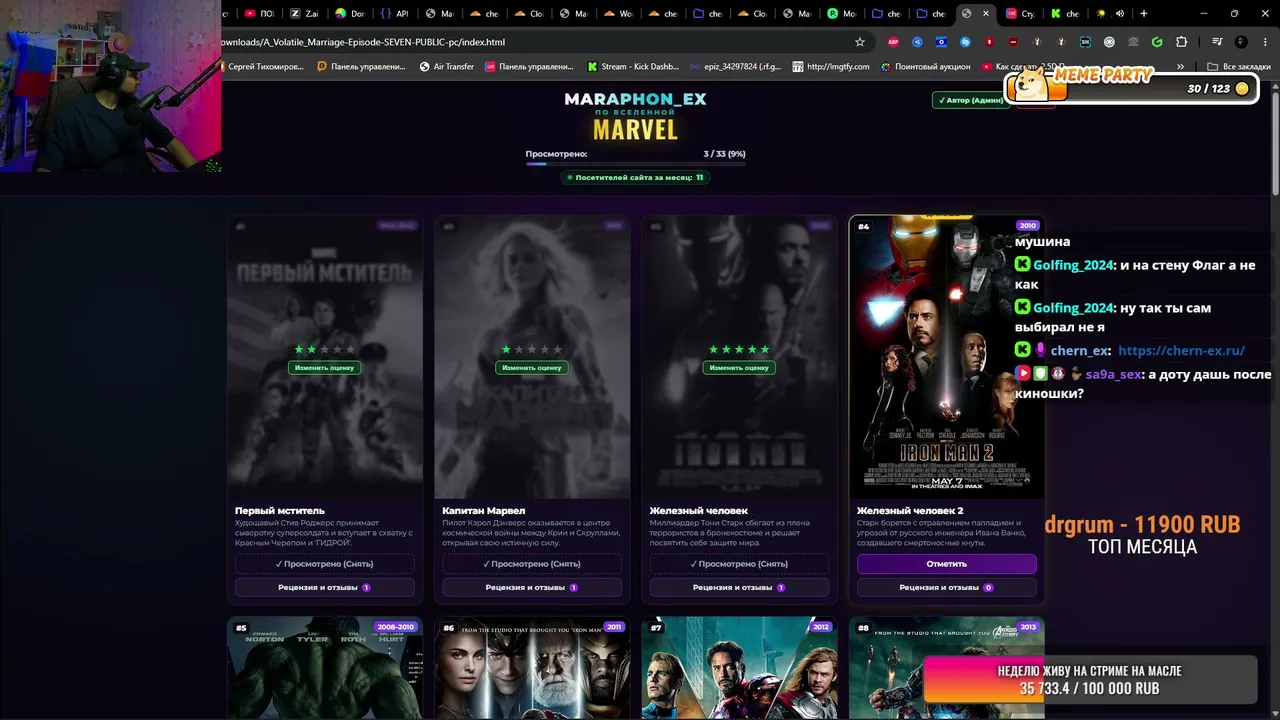Switch to the API tab
1280x720 pixels.
click(x=394, y=13)
